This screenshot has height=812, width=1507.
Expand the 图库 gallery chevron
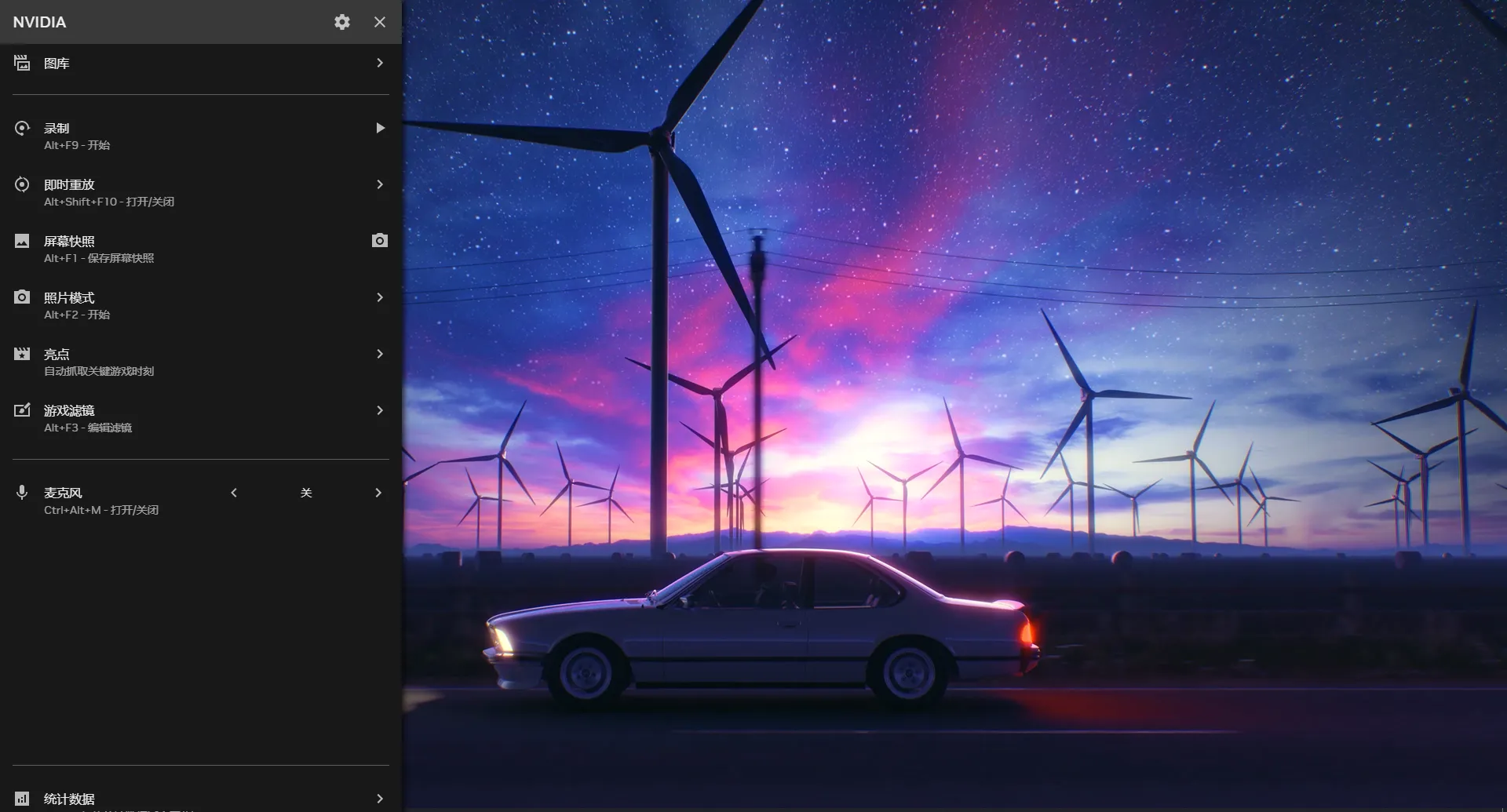[x=380, y=63]
